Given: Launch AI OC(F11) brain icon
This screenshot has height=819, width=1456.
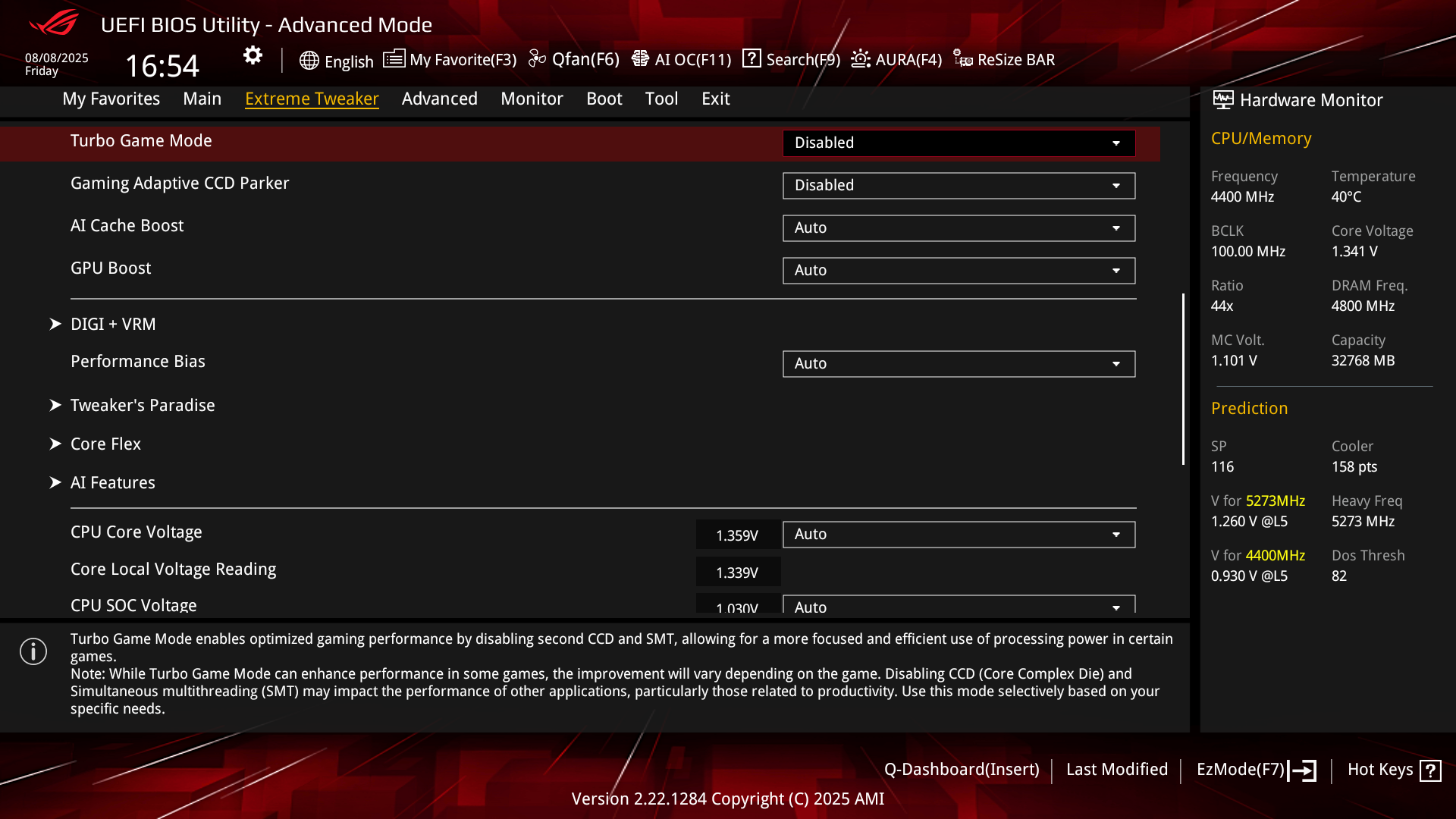Looking at the screenshot, I should pos(640,59).
